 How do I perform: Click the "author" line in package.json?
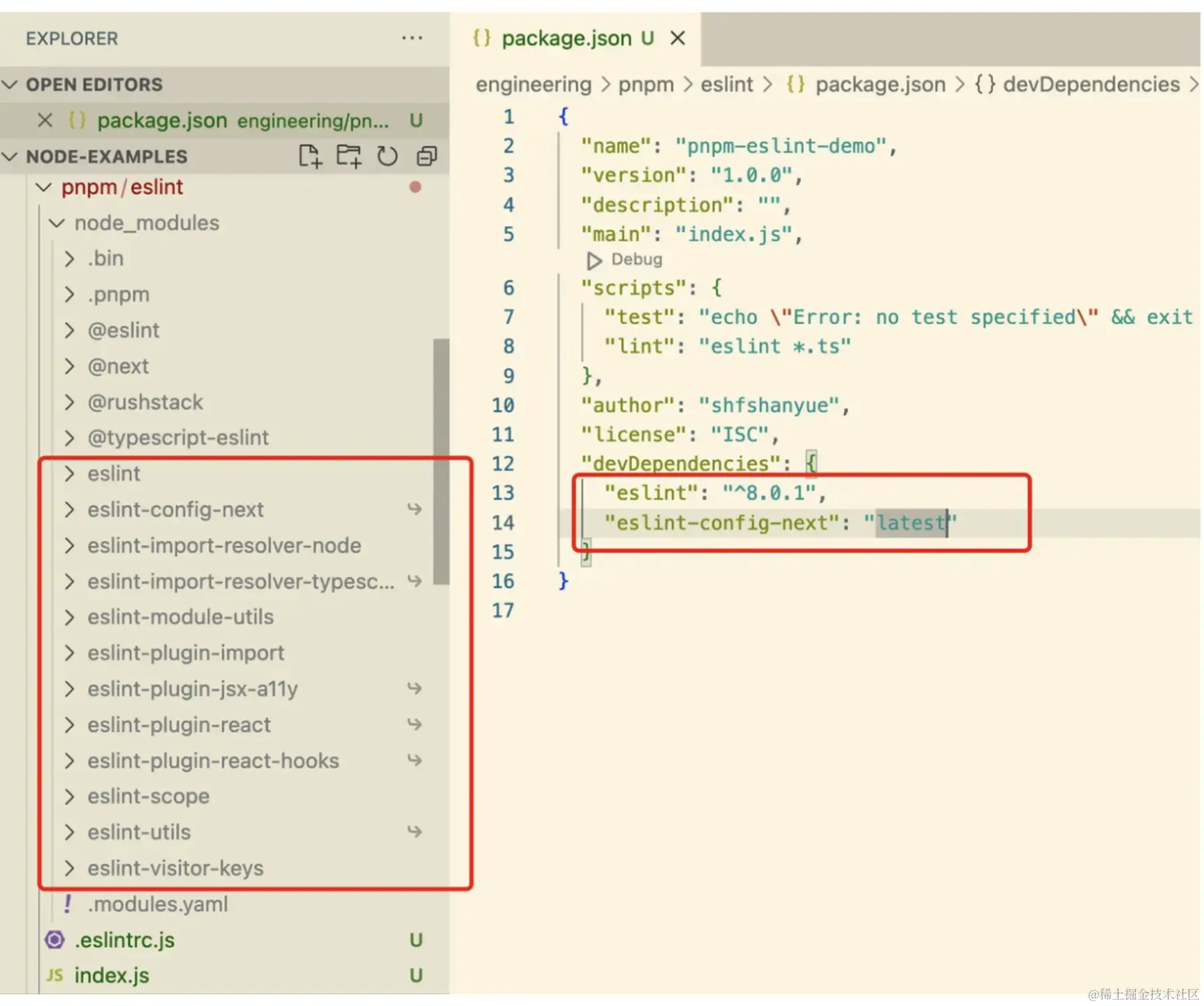[x=715, y=405]
